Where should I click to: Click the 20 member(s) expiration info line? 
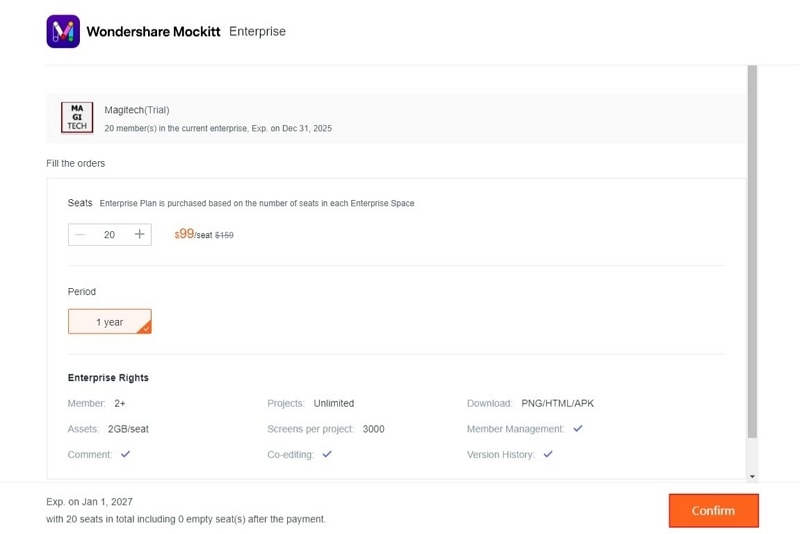coord(218,129)
